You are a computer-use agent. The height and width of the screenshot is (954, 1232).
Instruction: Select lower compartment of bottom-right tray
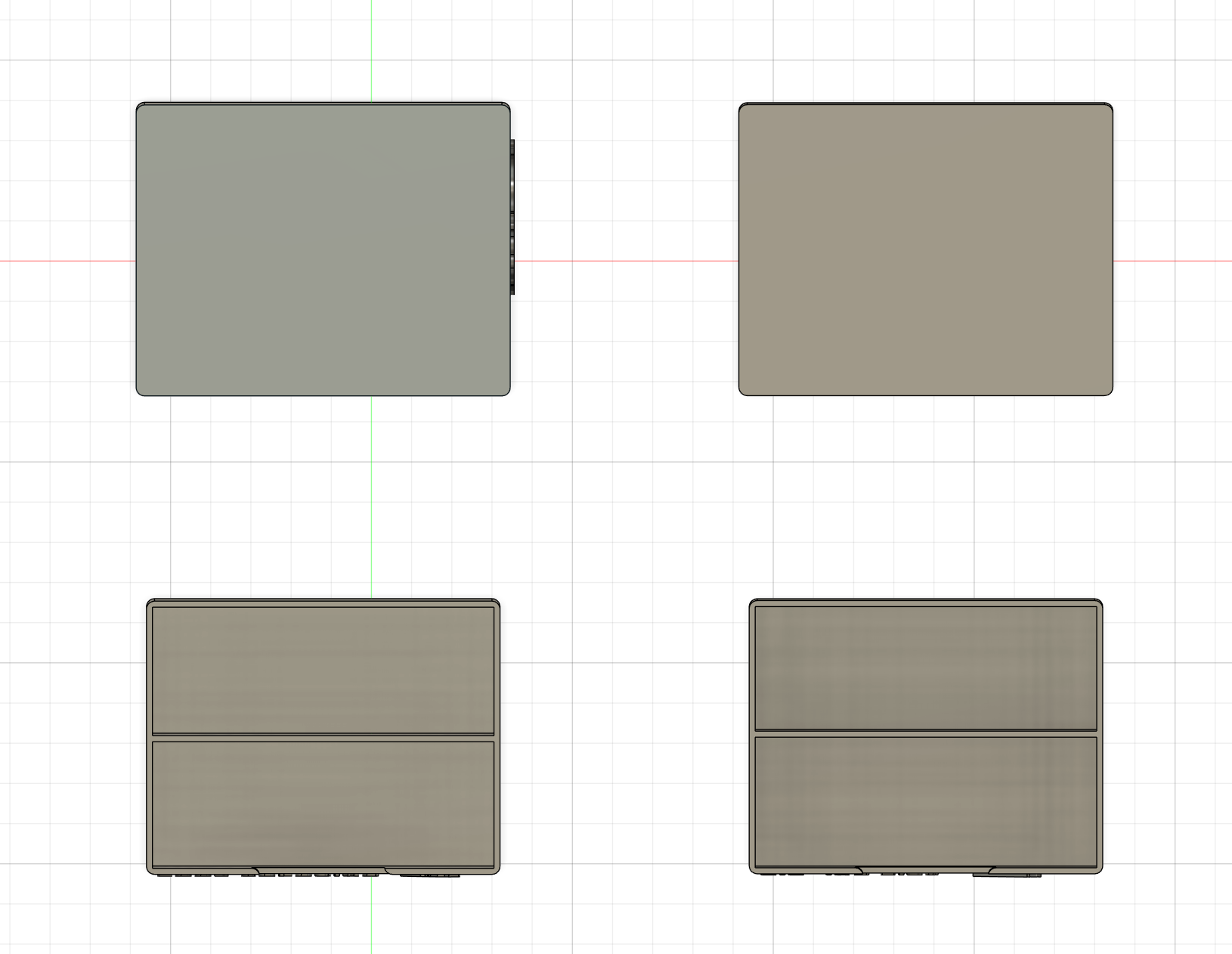[x=925, y=800]
